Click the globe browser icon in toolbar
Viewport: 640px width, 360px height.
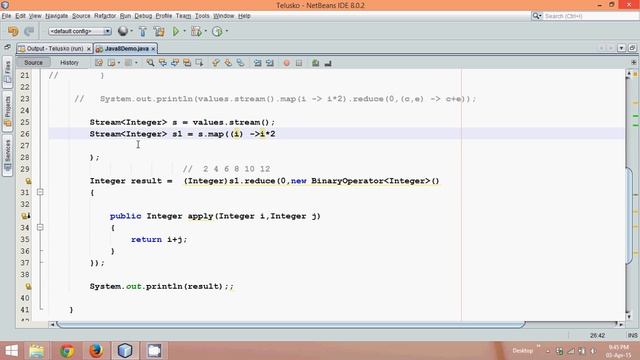[122, 31]
